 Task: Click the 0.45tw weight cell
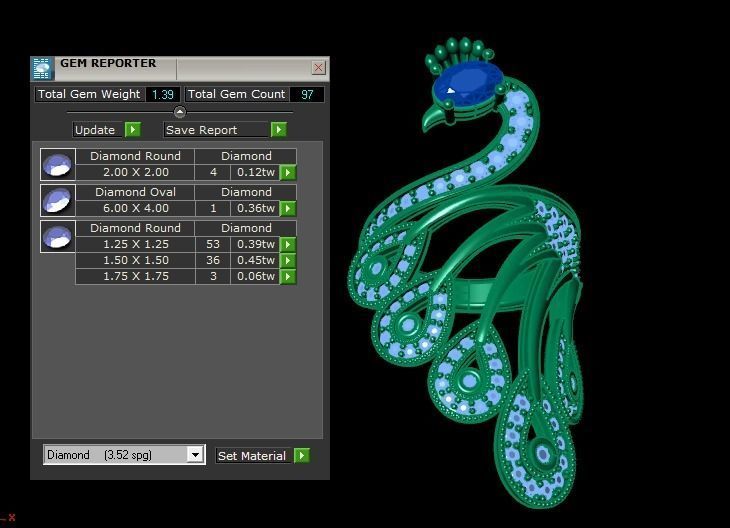tap(256, 260)
